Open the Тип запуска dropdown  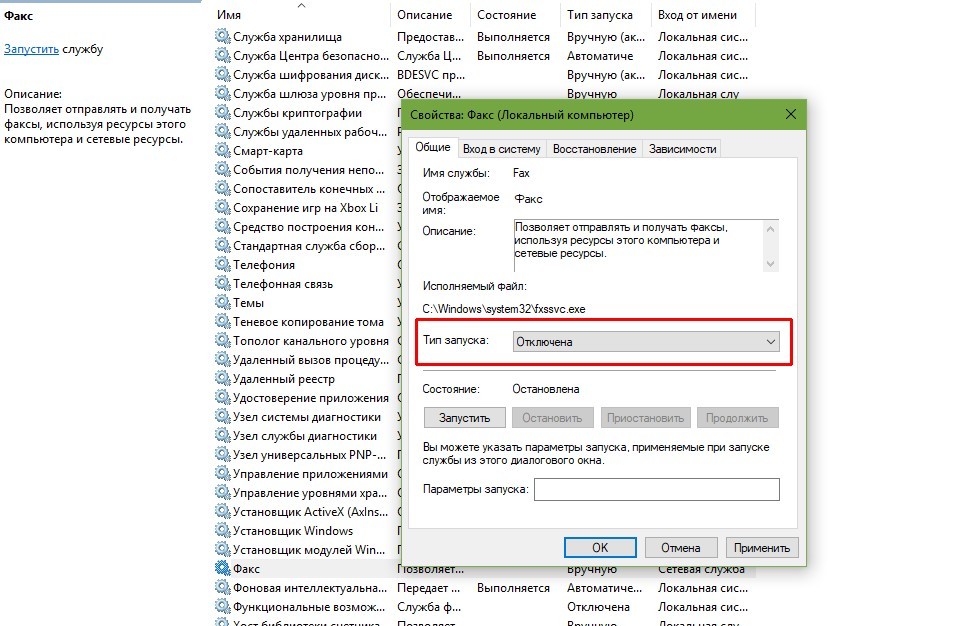coord(646,341)
